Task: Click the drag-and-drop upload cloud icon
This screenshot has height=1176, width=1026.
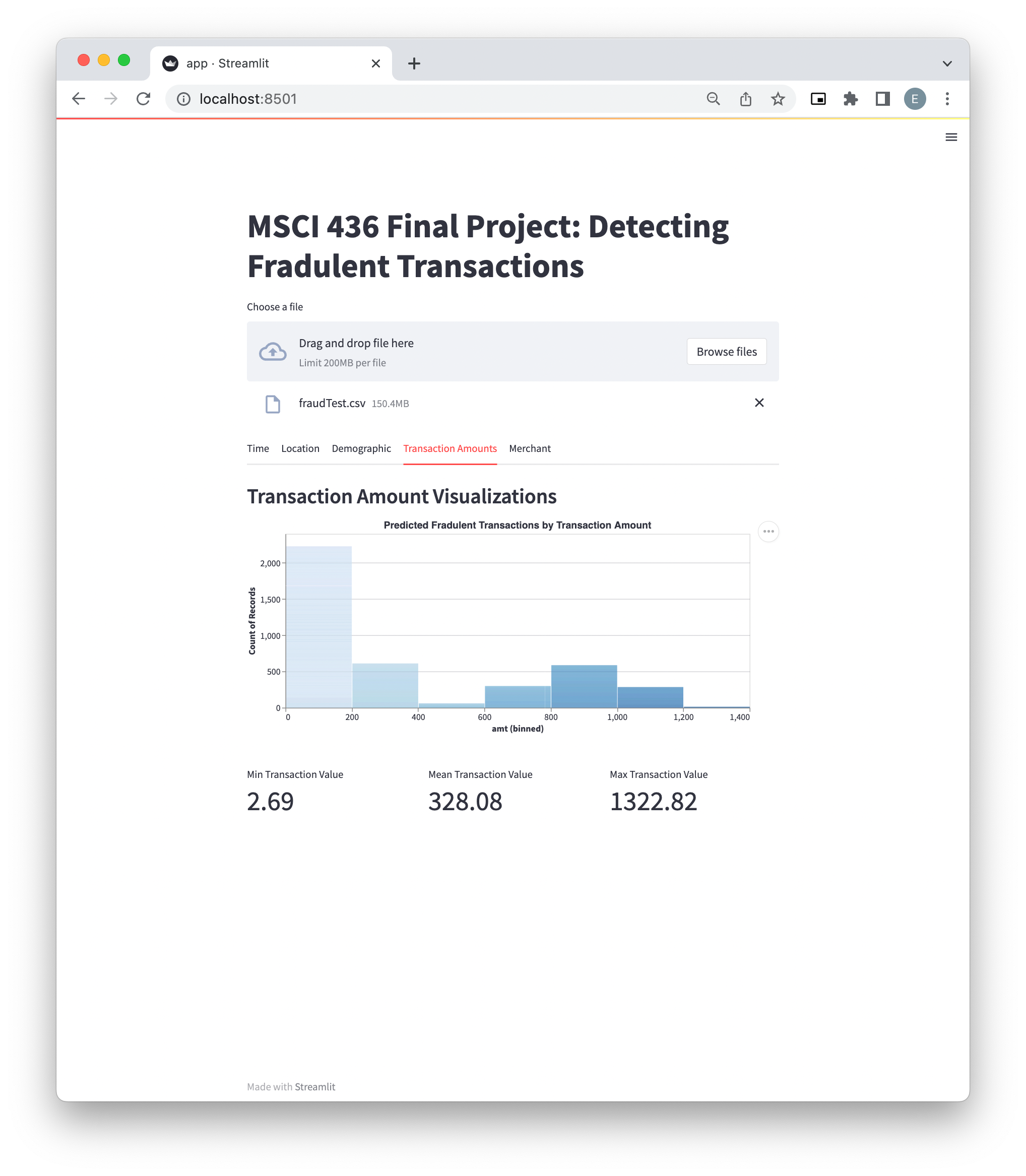Action: point(273,351)
